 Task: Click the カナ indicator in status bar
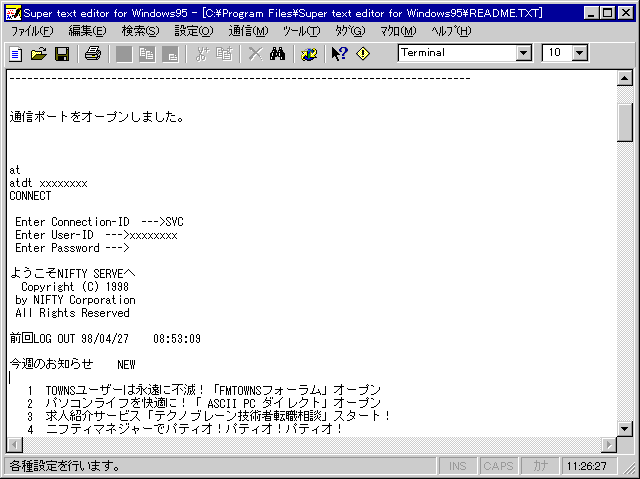[x=540, y=466]
